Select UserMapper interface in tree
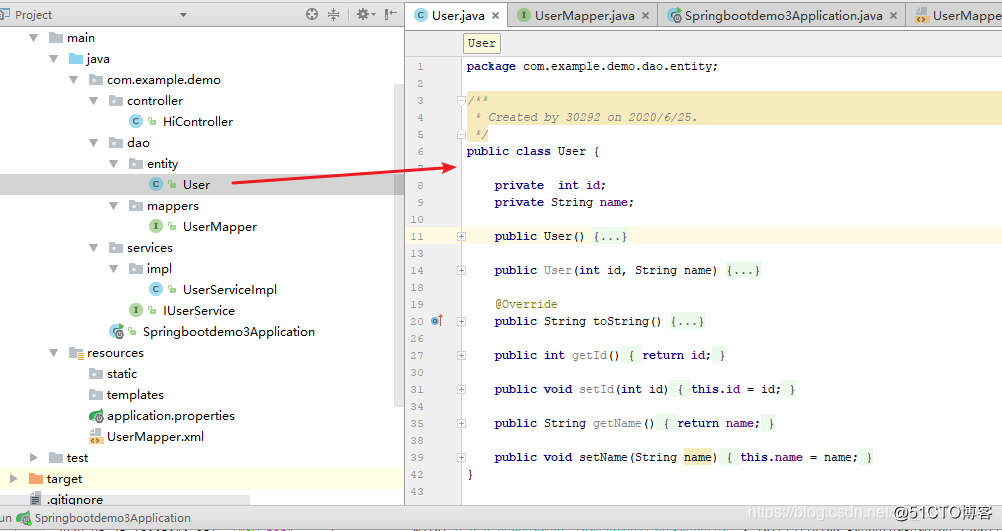1002x531 pixels. pos(220,227)
